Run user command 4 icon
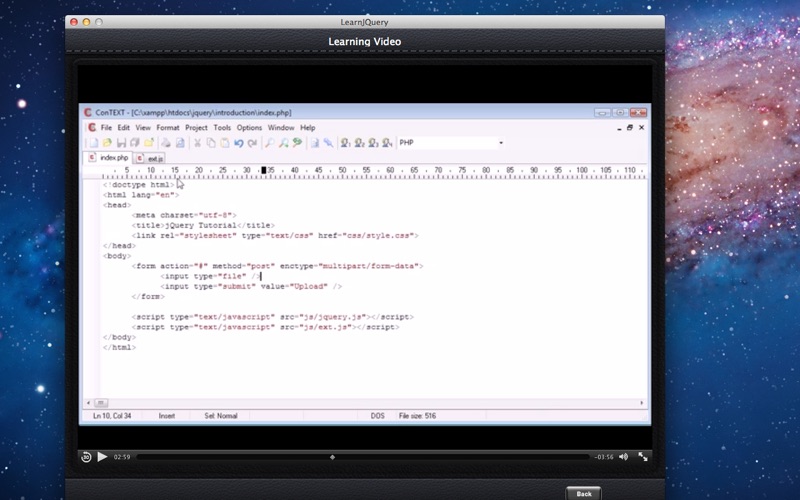Image resolution: width=800 pixels, height=500 pixels. coord(387,143)
